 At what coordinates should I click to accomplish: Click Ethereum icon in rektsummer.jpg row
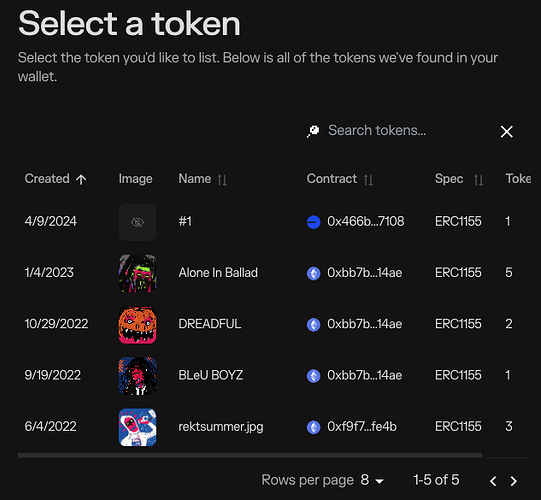coord(314,427)
